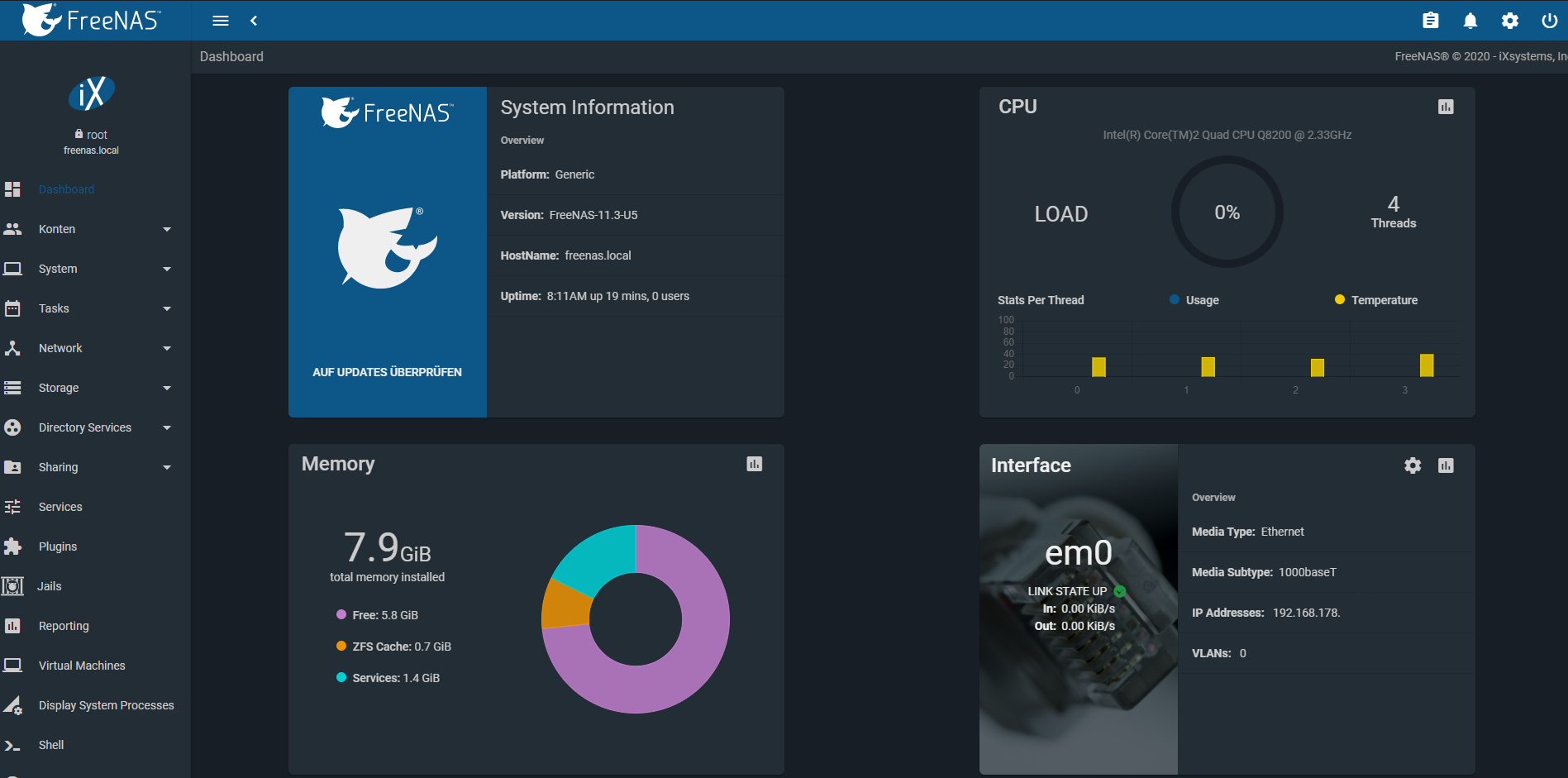This screenshot has width=1568, height=778.
Task: Click the IP Addresses 192.168.178. value
Action: pos(1307,613)
